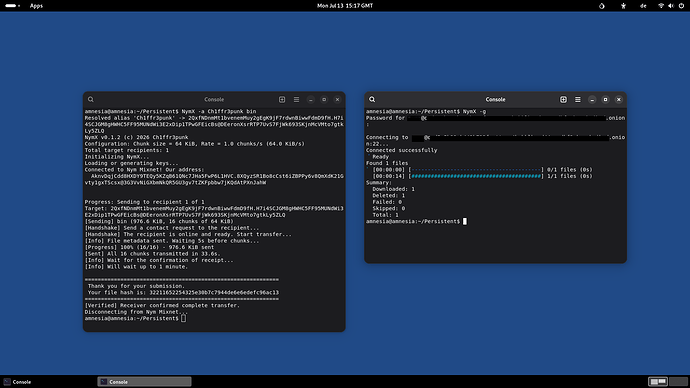Click the clock showing Mon Jul 13 15:17
Screen dimensions: 690x388
[345, 6]
